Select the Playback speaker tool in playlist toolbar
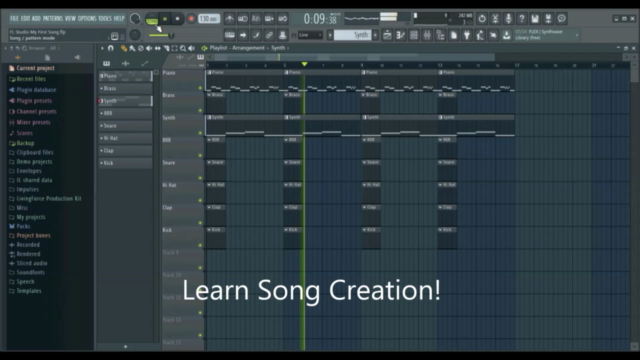The width and height of the screenshot is (640, 360). point(191,48)
